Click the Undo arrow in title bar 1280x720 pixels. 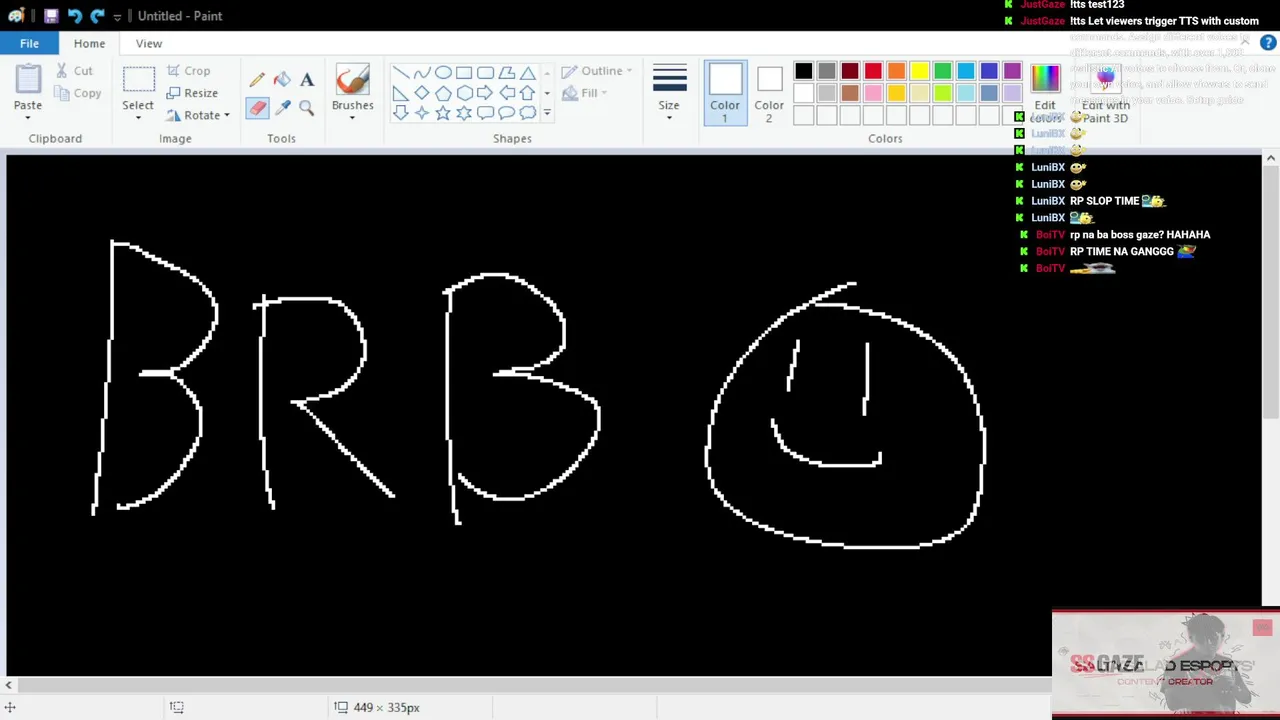coord(75,16)
